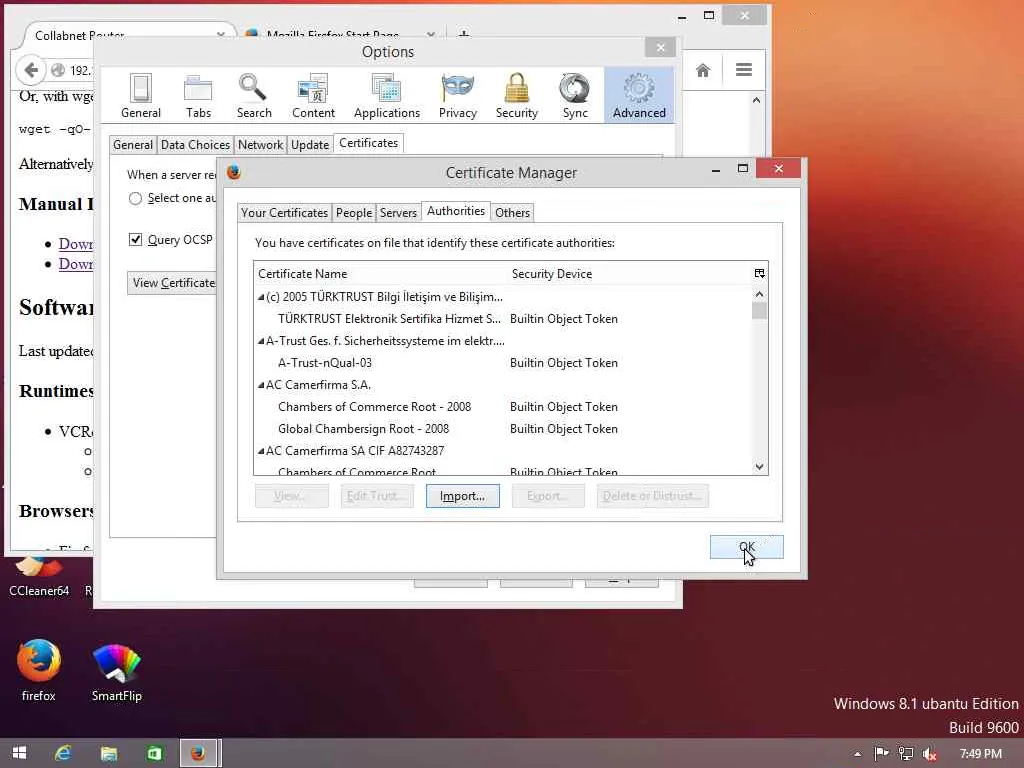Screen dimensions: 1024x768
Task: Launch Internet Explorer from the taskbar
Action: [x=63, y=753]
